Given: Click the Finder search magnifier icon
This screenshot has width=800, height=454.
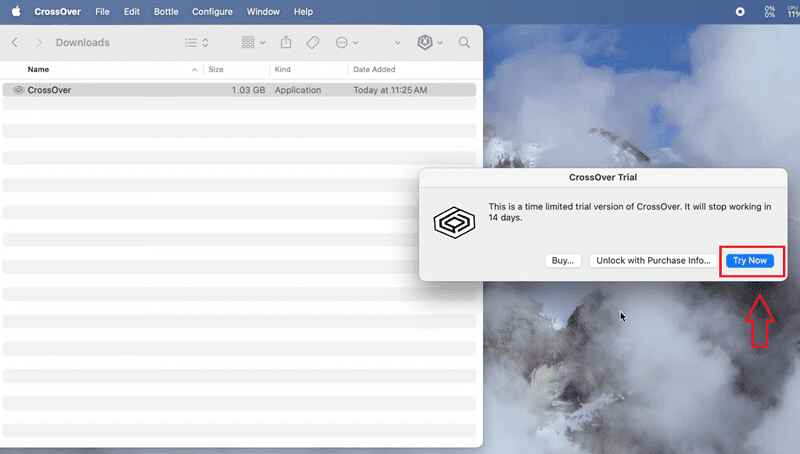Looking at the screenshot, I should (464, 42).
